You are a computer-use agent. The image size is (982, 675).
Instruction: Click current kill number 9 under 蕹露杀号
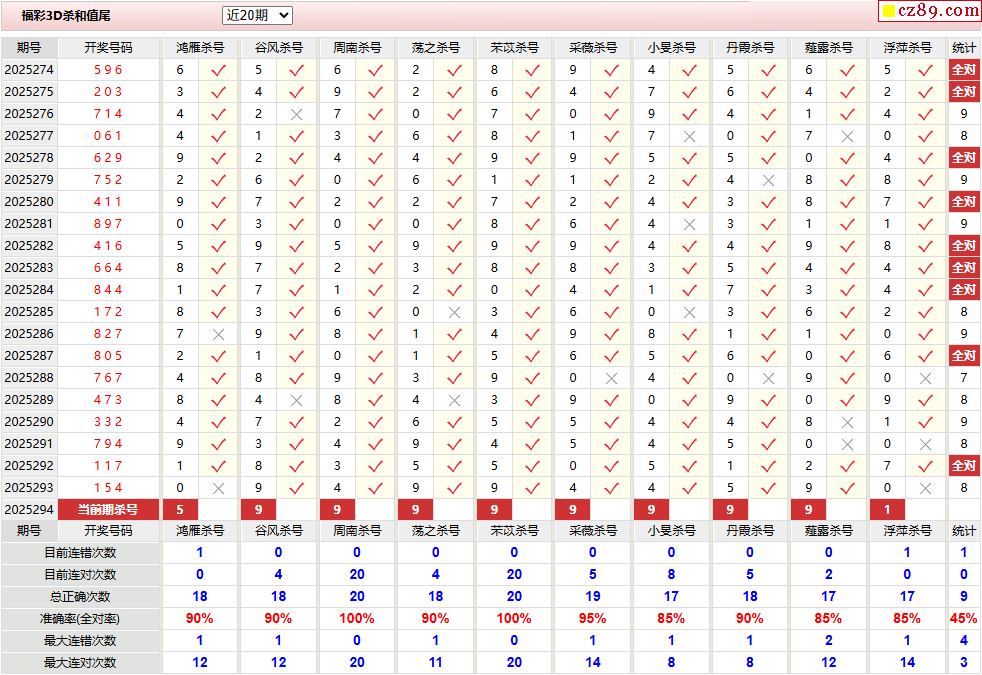pyautogui.click(x=809, y=510)
